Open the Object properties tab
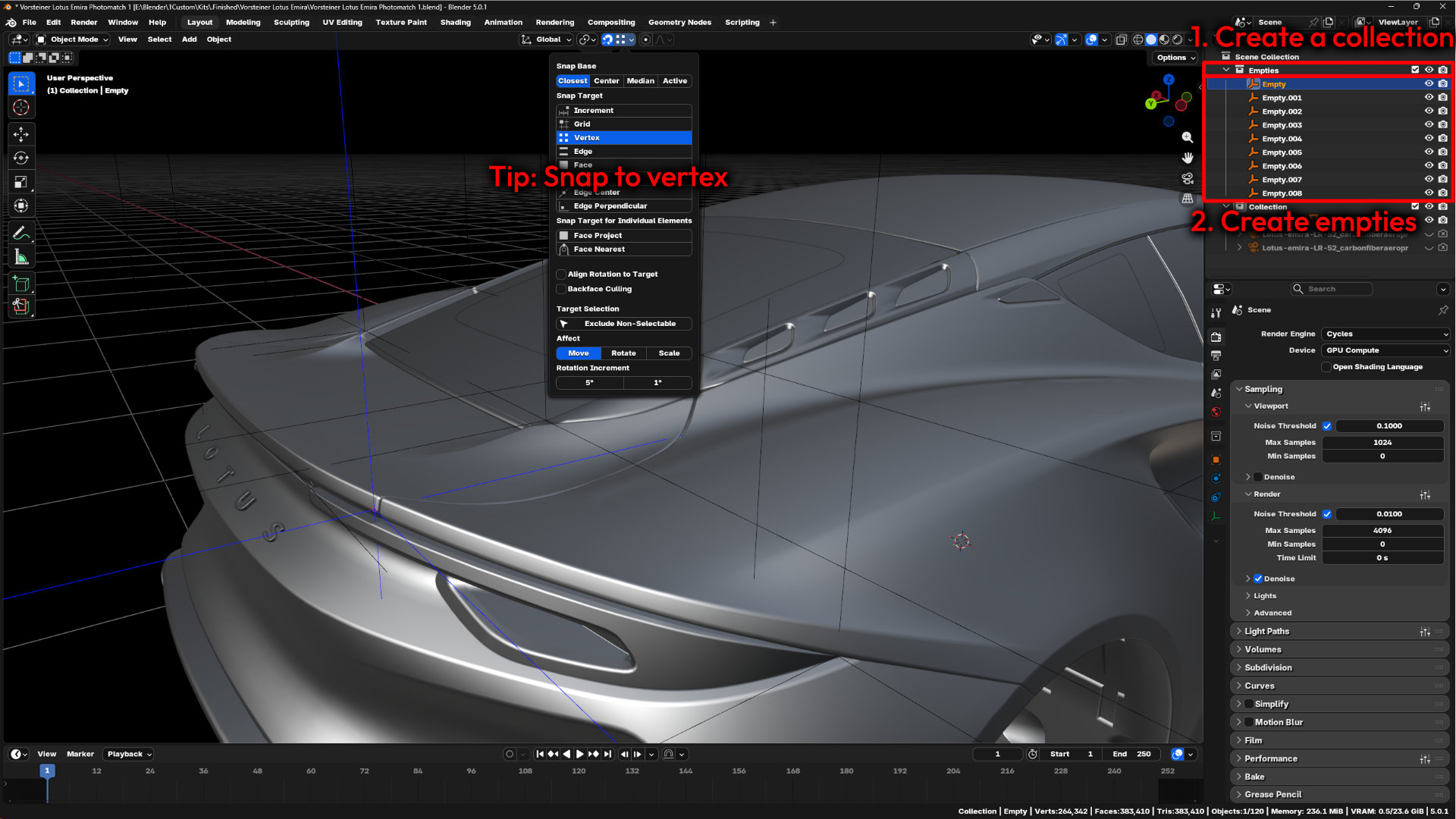 (1216, 460)
